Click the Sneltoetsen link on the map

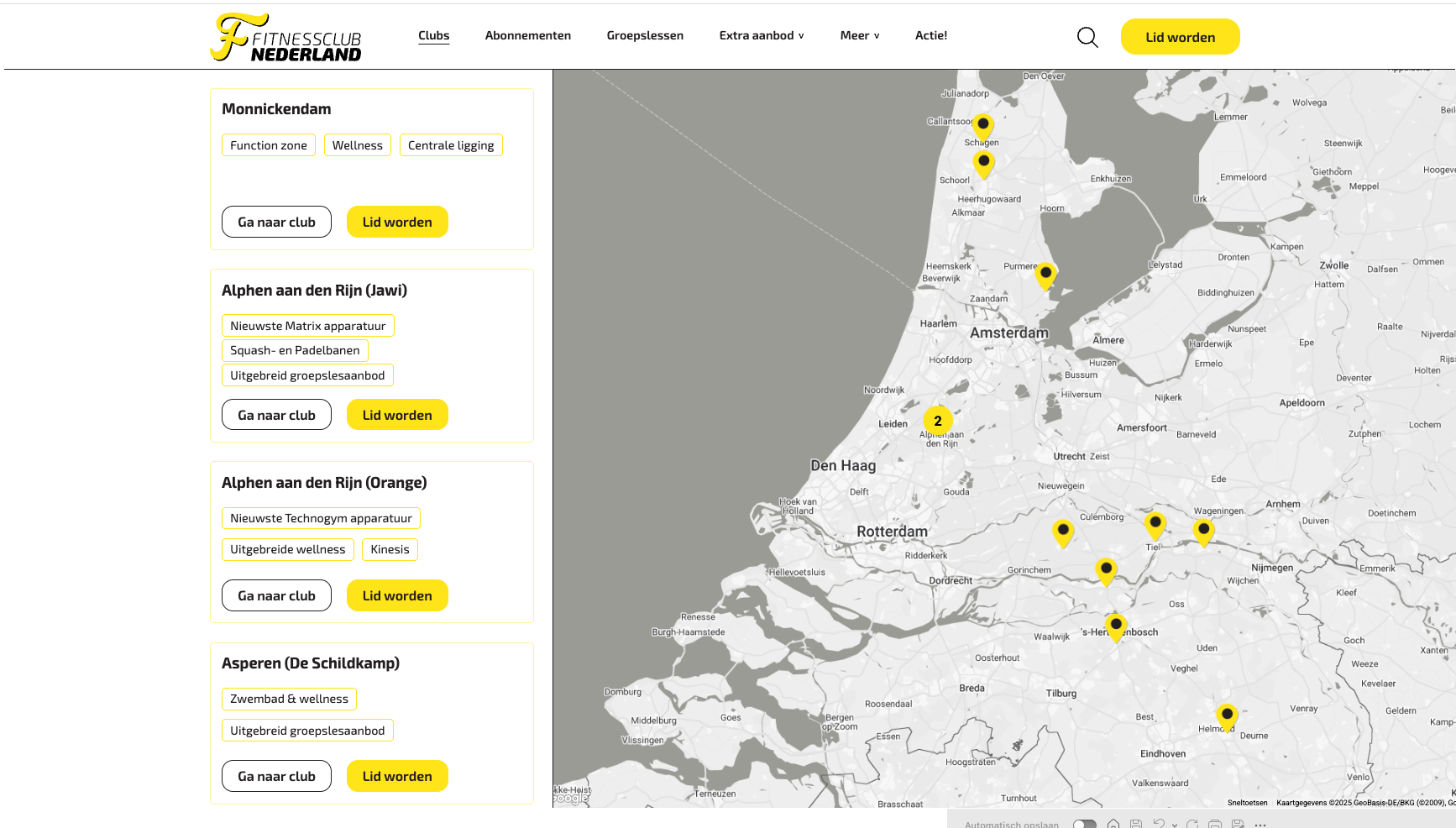(x=1247, y=803)
